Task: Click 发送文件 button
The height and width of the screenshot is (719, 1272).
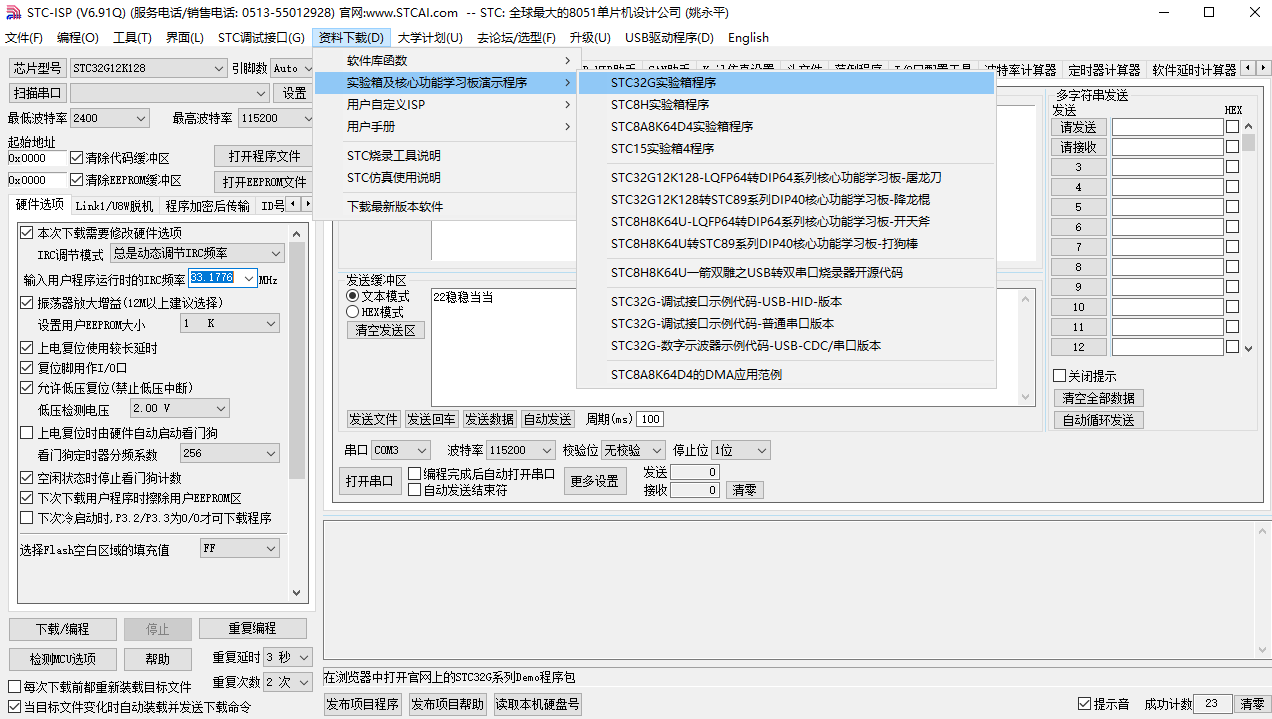Action: click(373, 419)
